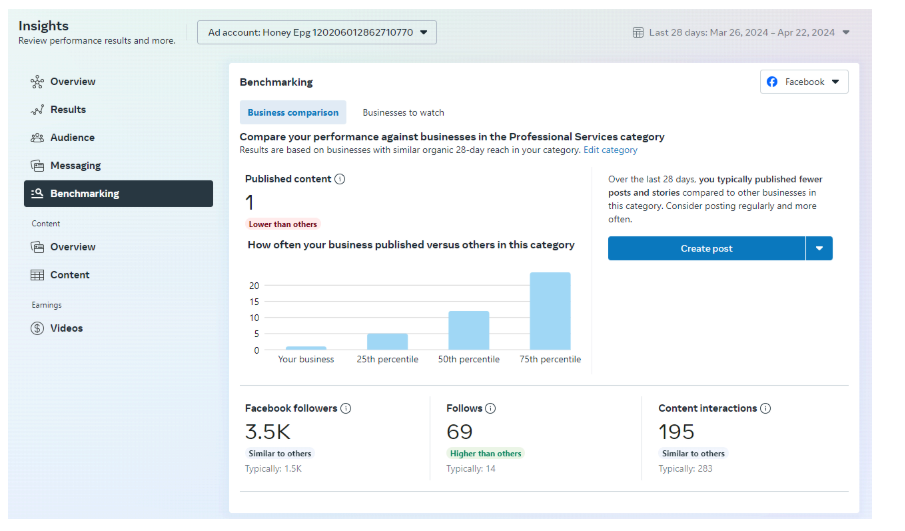The image size is (905, 531).
Task: Click info icon beside Content interactions
Action: (x=765, y=408)
